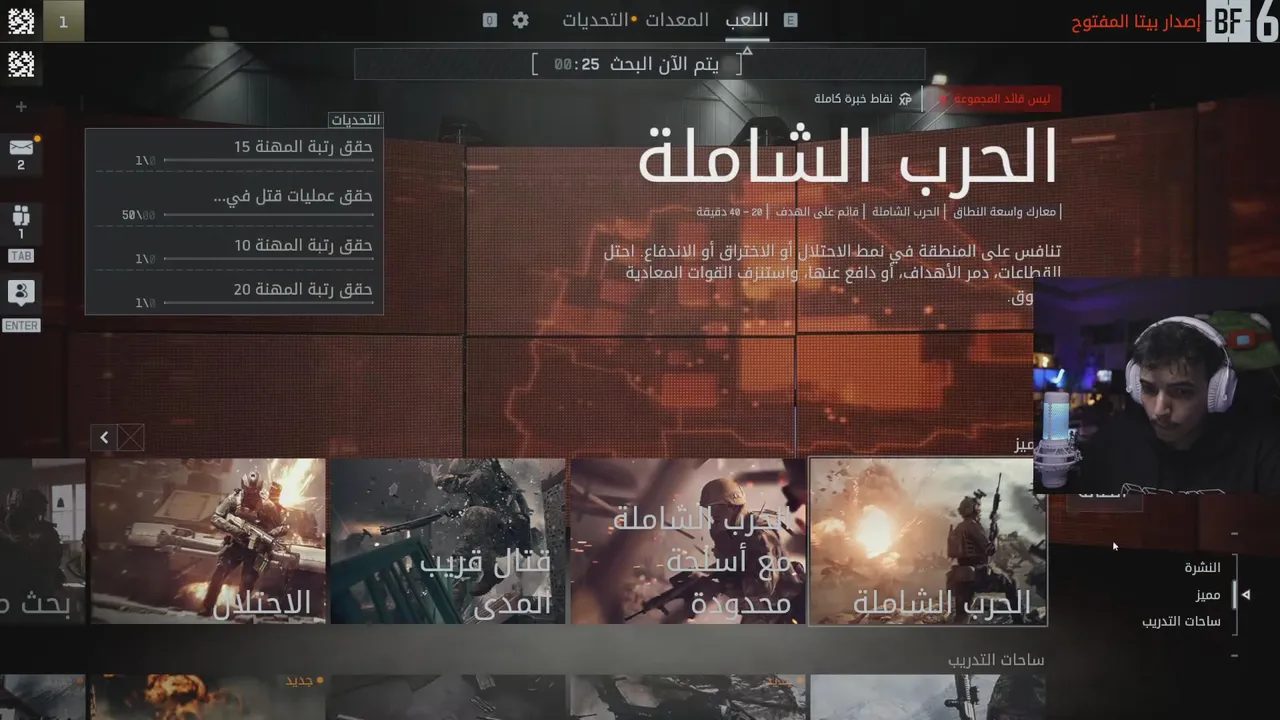The width and height of the screenshot is (1280, 720).
Task: Click the BF6 logo in the top corner
Action: tap(1242, 21)
